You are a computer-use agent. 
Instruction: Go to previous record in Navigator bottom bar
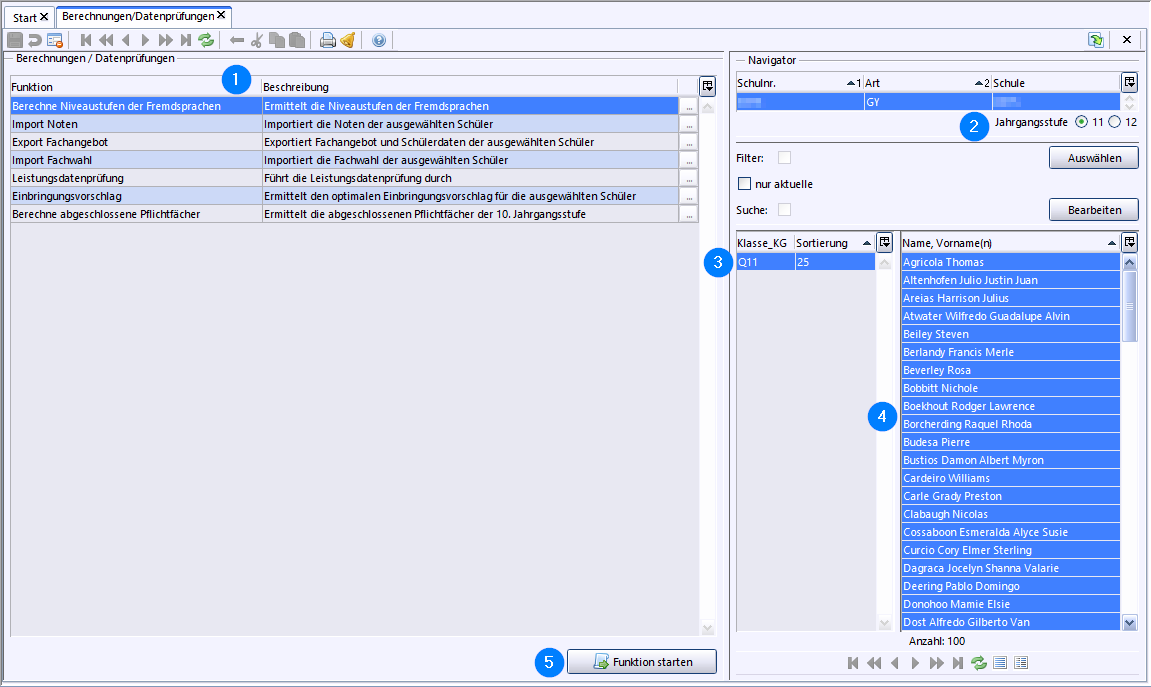point(894,663)
